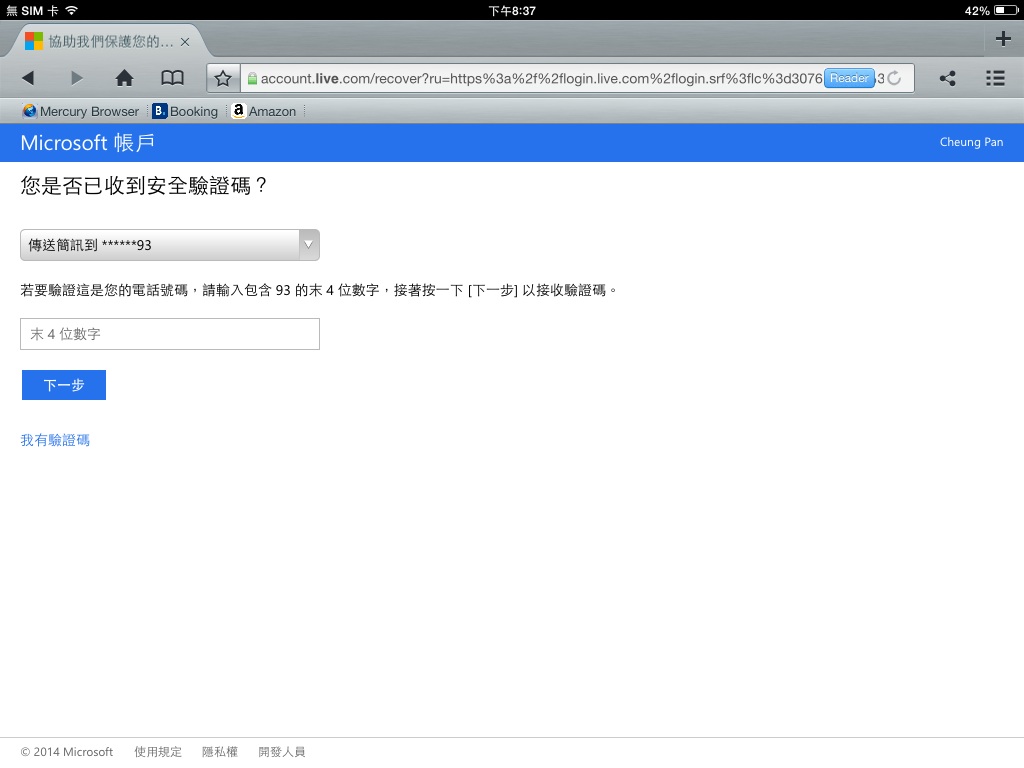
Task: Open the 開發人員 footer link
Action: pyautogui.click(x=281, y=752)
